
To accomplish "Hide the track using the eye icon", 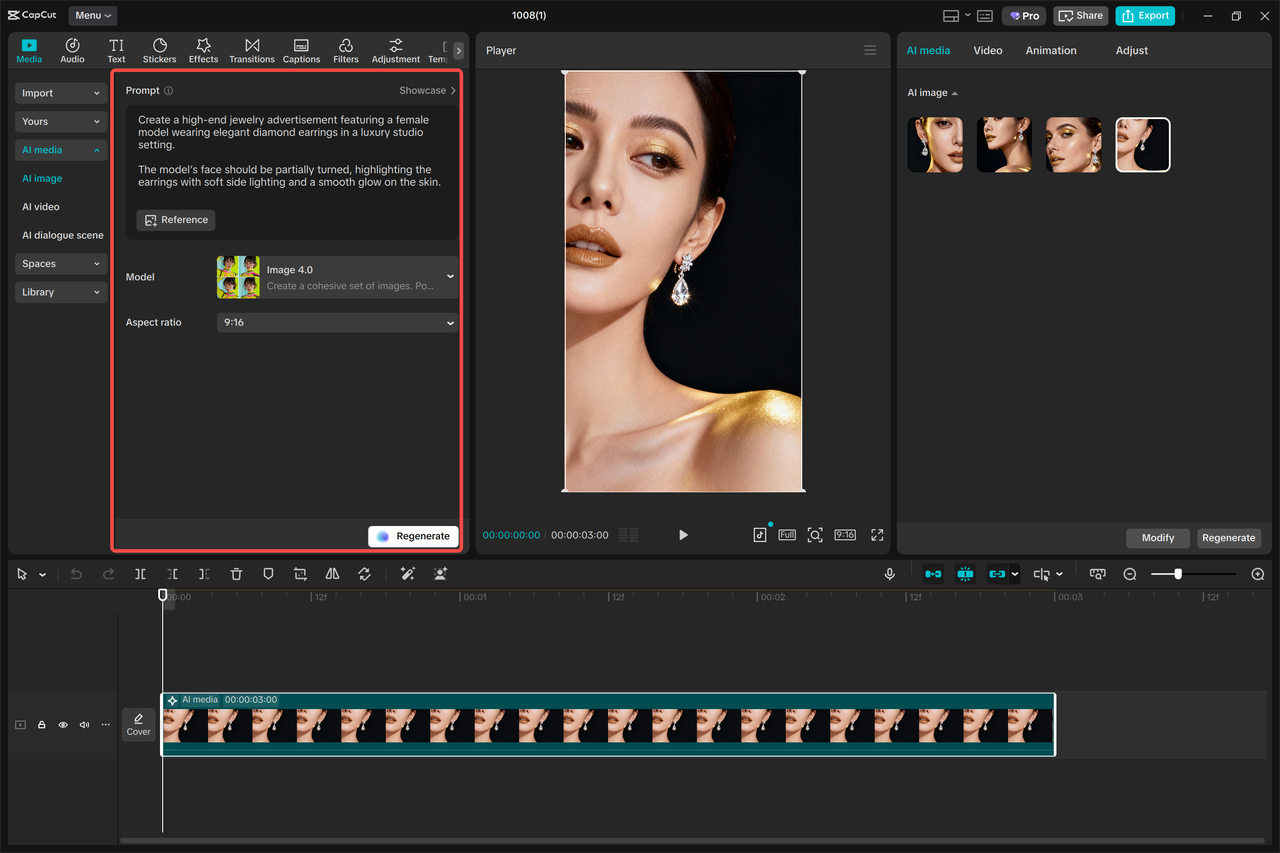I will click(x=63, y=725).
